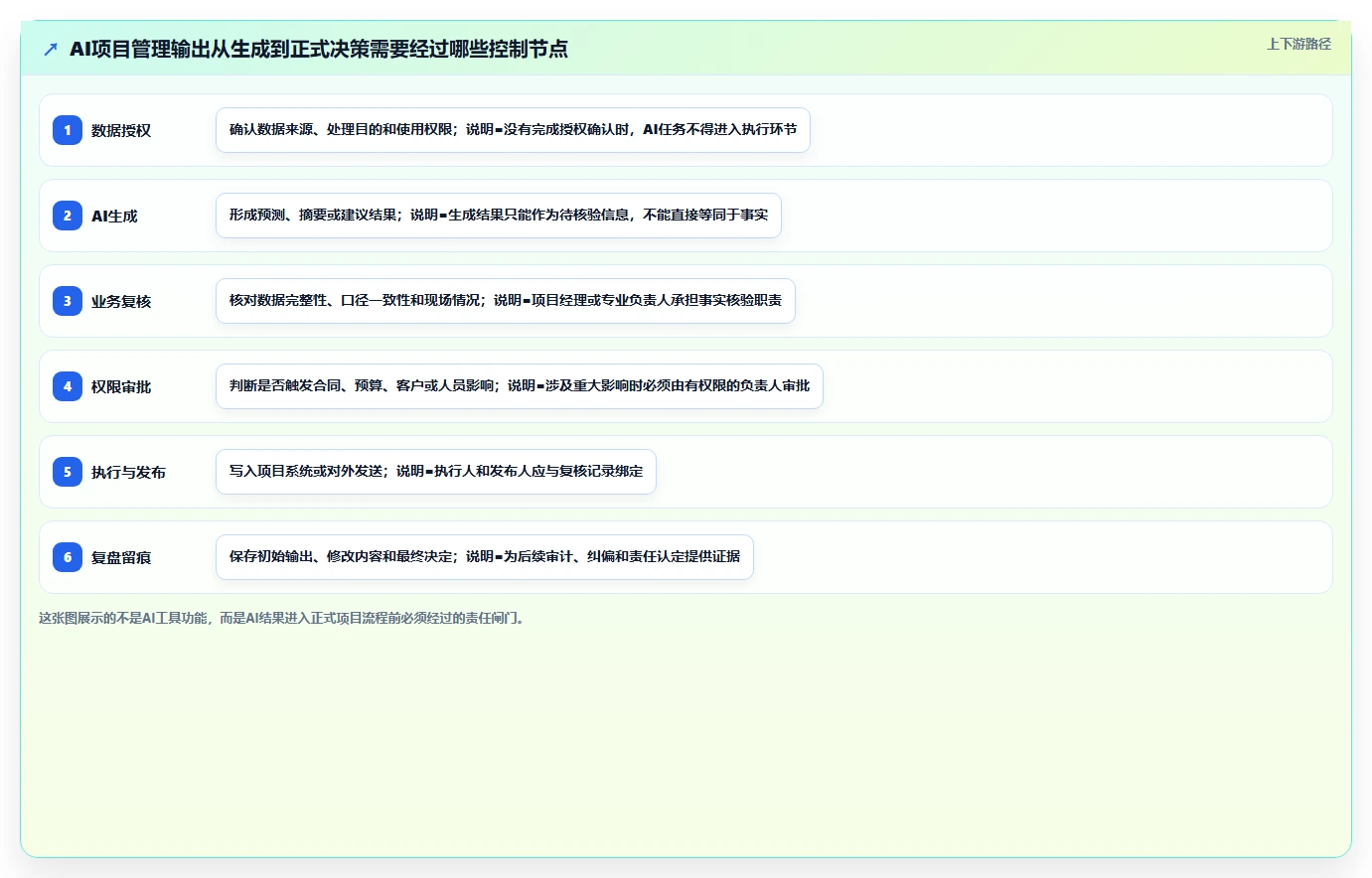Viewport: 1372px width, 878px height.
Task: Click step number 6 badge
Action: tap(68, 557)
